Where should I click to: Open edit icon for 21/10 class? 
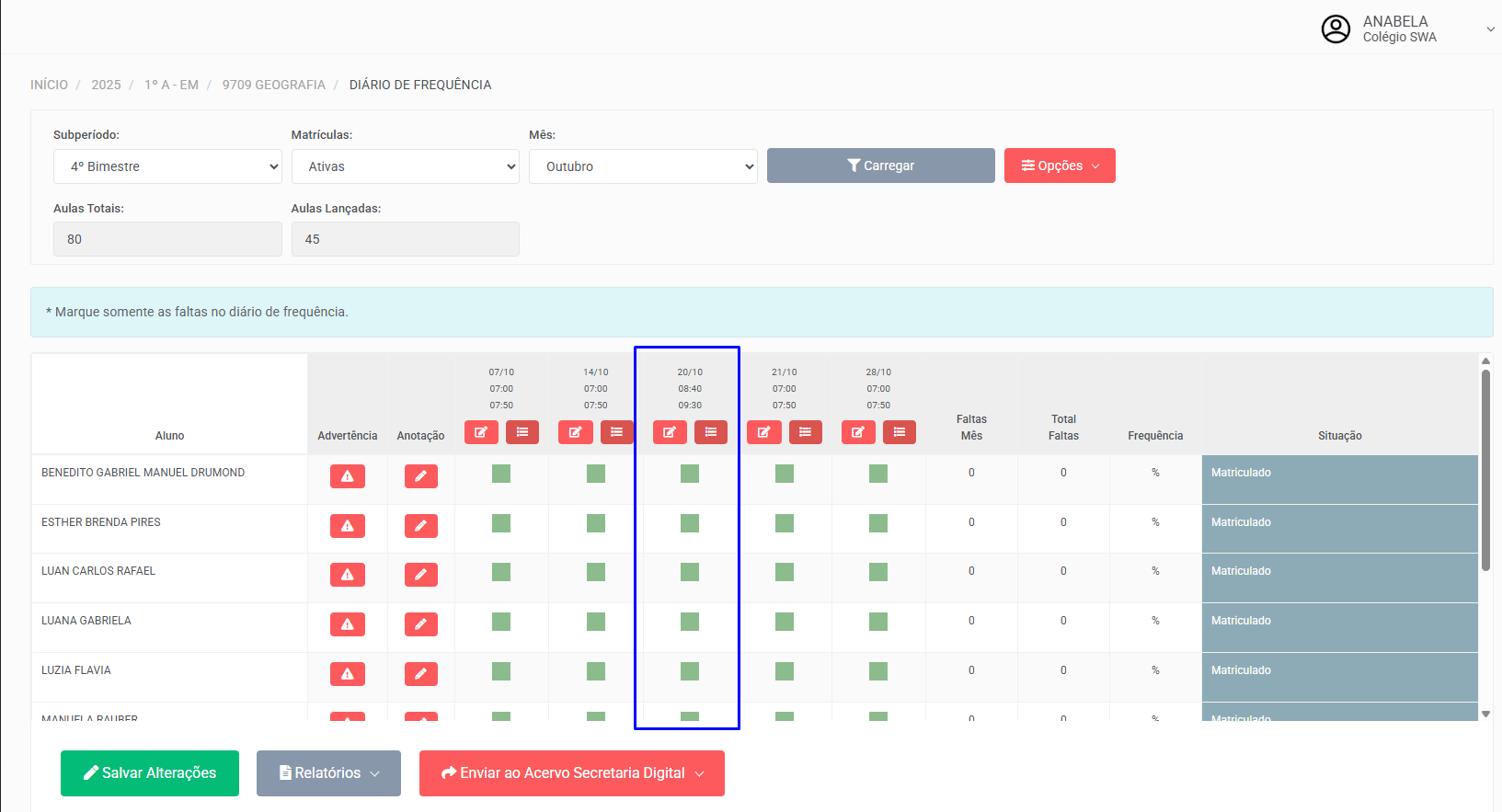click(x=764, y=432)
